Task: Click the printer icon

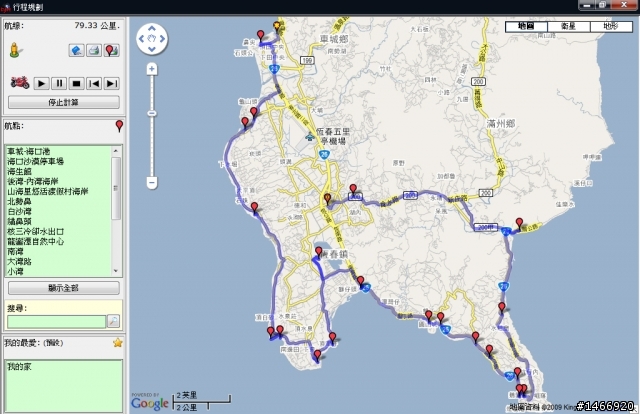Action: [x=94, y=50]
